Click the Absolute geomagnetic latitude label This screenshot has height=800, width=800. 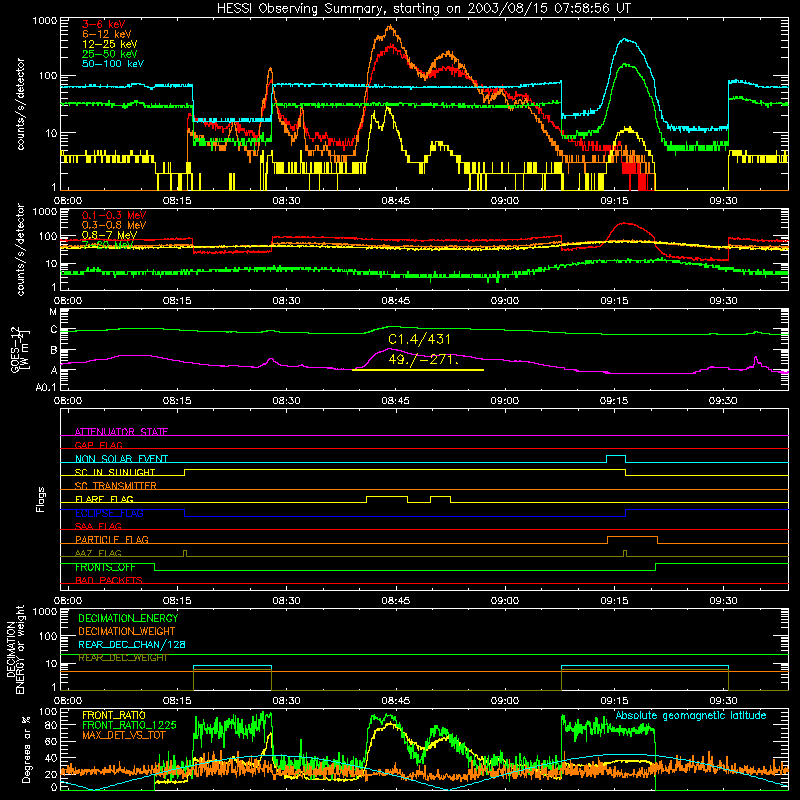691,715
